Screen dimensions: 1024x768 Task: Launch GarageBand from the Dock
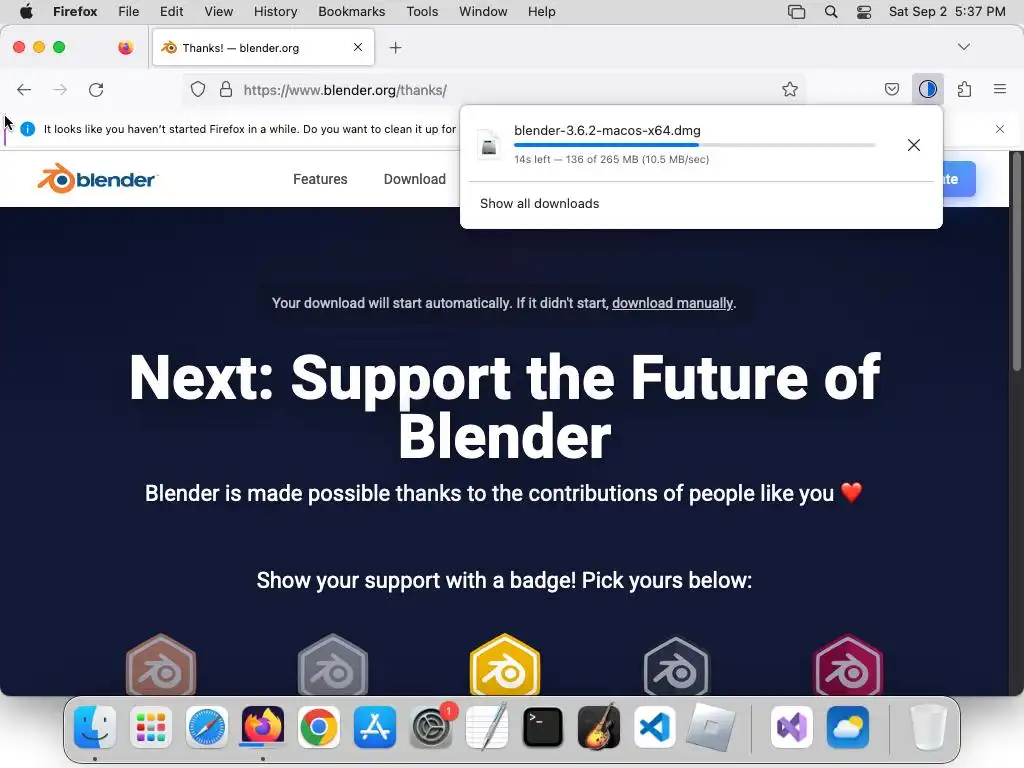point(599,727)
